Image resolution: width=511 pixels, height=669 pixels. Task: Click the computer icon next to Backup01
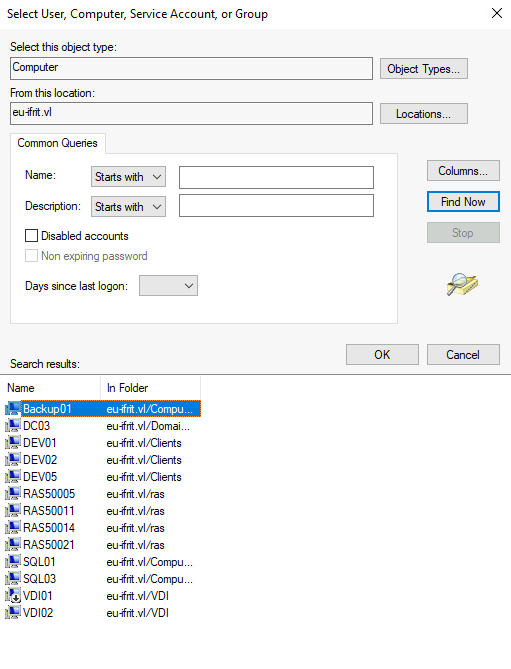tap(13, 409)
